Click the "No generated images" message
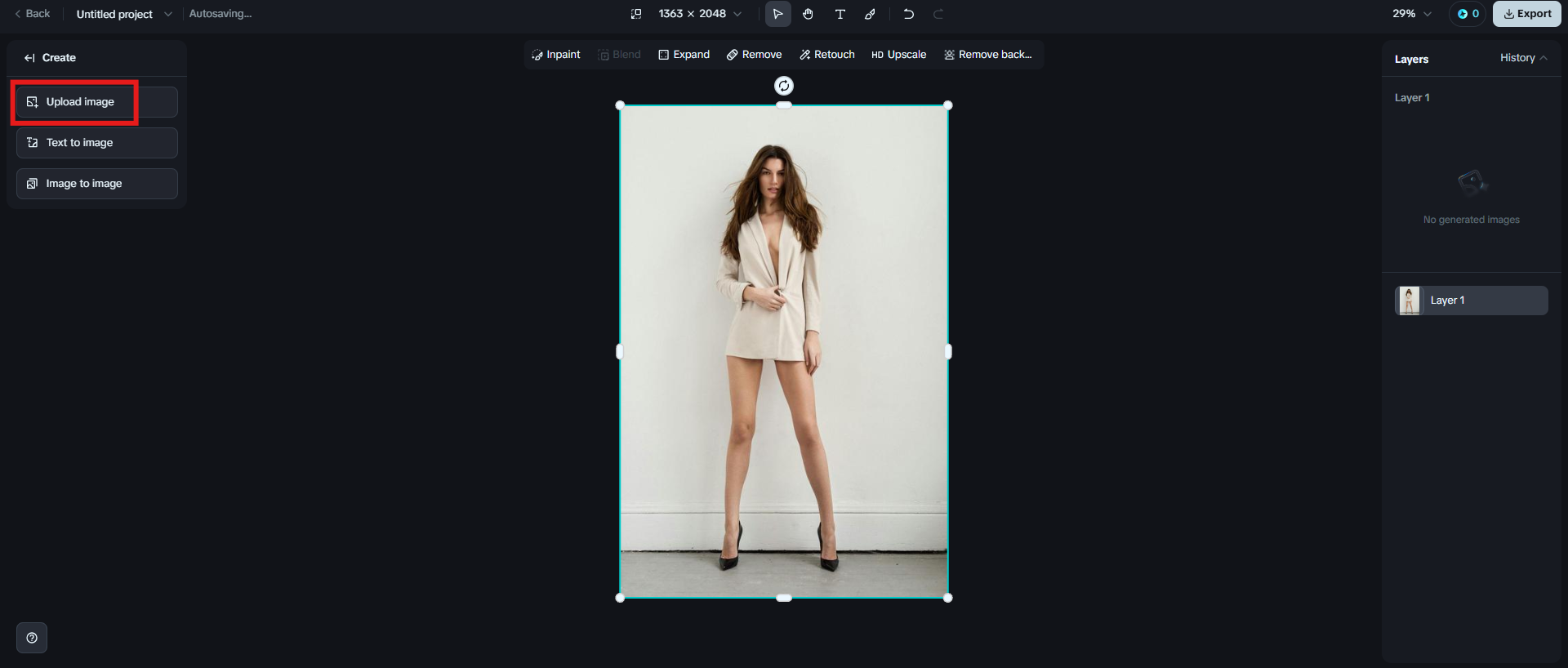The width and height of the screenshot is (1568, 668). 1472,220
